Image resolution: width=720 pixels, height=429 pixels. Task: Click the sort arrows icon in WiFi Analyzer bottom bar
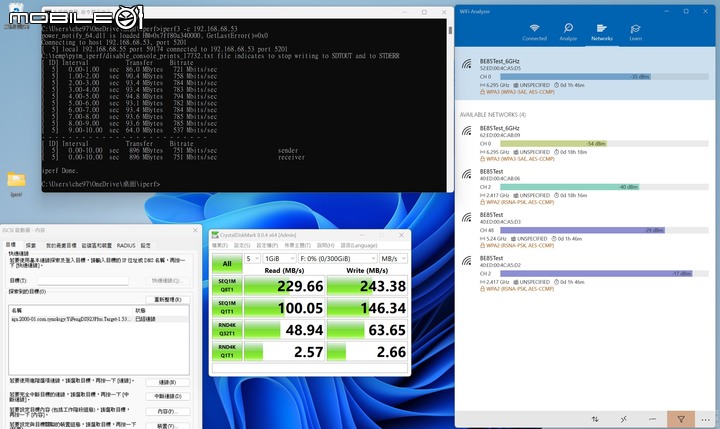pos(595,419)
